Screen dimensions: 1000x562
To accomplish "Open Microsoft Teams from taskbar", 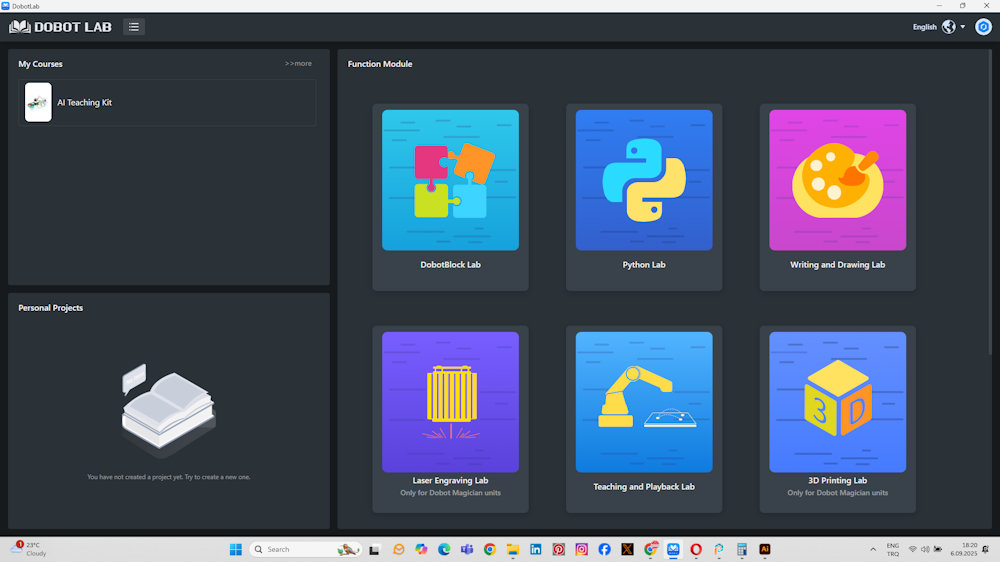I will [x=467, y=549].
